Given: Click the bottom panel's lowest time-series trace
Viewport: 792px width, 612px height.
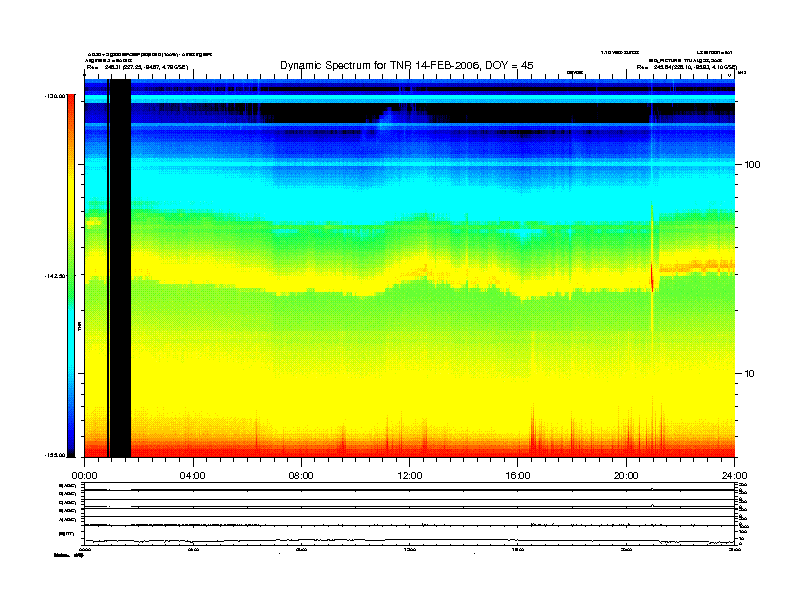Looking at the screenshot, I should click(409, 540).
